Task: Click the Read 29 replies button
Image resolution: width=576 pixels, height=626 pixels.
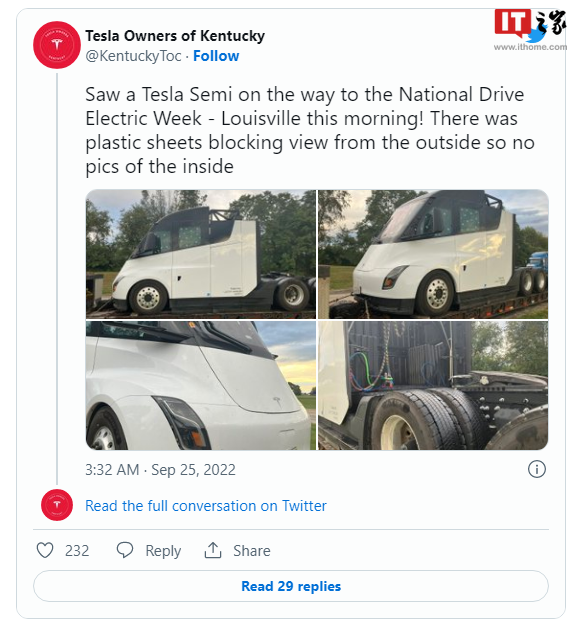Action: [x=291, y=586]
